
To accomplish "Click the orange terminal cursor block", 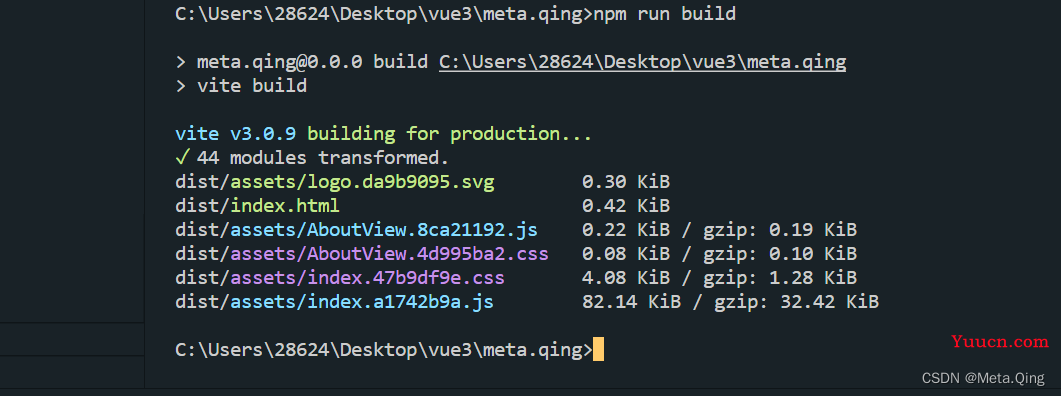I will (x=598, y=349).
